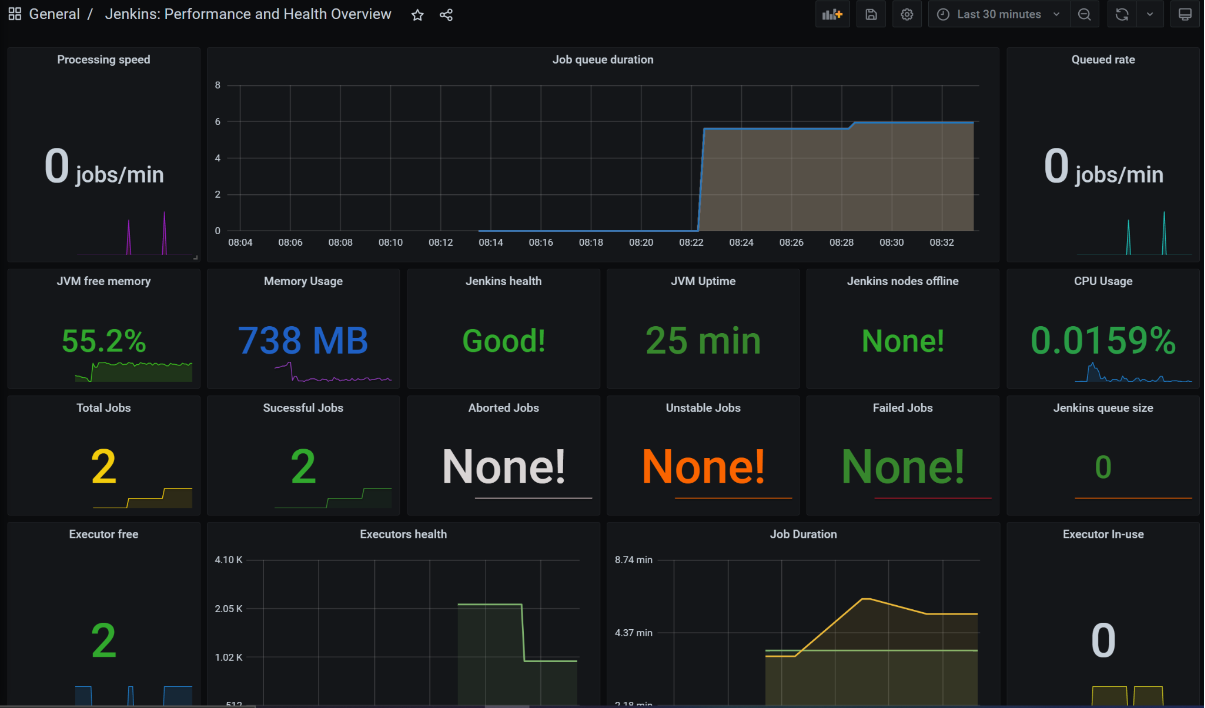Open sharing options via the share icon
This screenshot has height=708, width=1205.
[x=446, y=15]
